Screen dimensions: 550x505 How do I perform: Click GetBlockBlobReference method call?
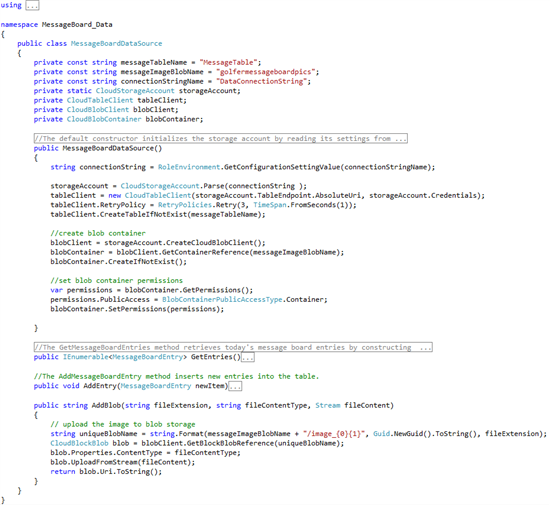tap(230, 443)
